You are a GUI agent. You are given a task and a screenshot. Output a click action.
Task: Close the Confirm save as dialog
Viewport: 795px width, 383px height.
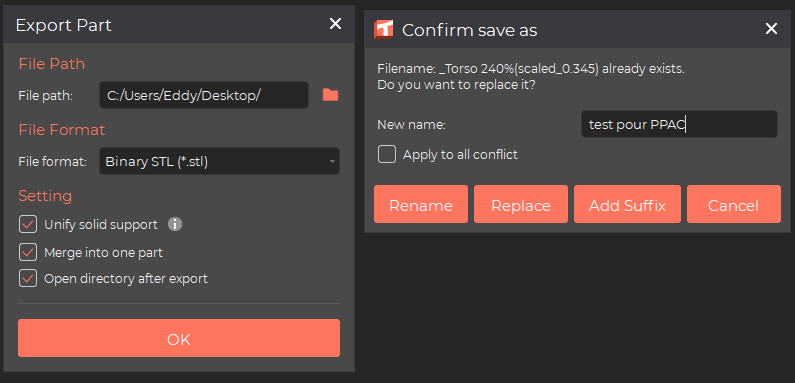pos(771,29)
